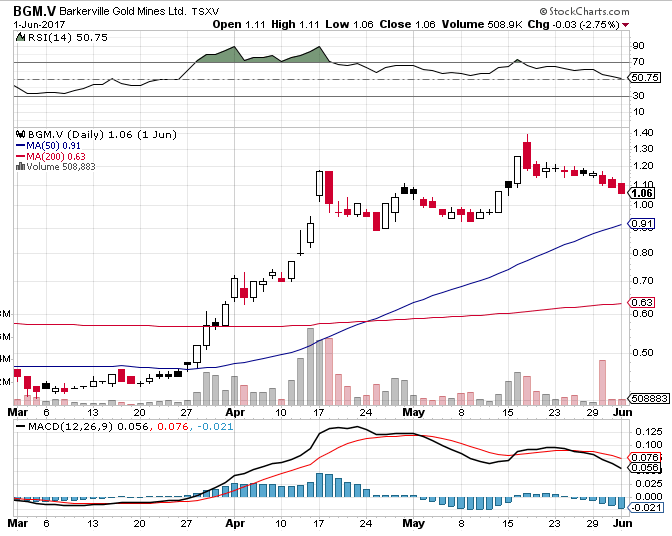672x536 pixels.
Task: Click the BGM.V (Daily) 1.06 (1 Jun) legend
Action: click(x=102, y=135)
